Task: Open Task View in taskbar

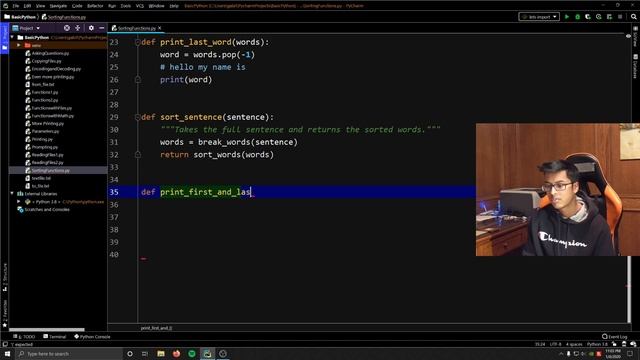Action: 145,353
